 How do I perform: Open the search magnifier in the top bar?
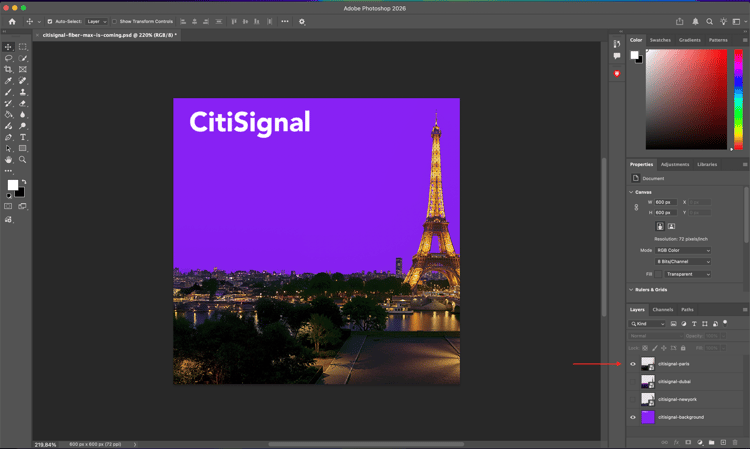710,21
